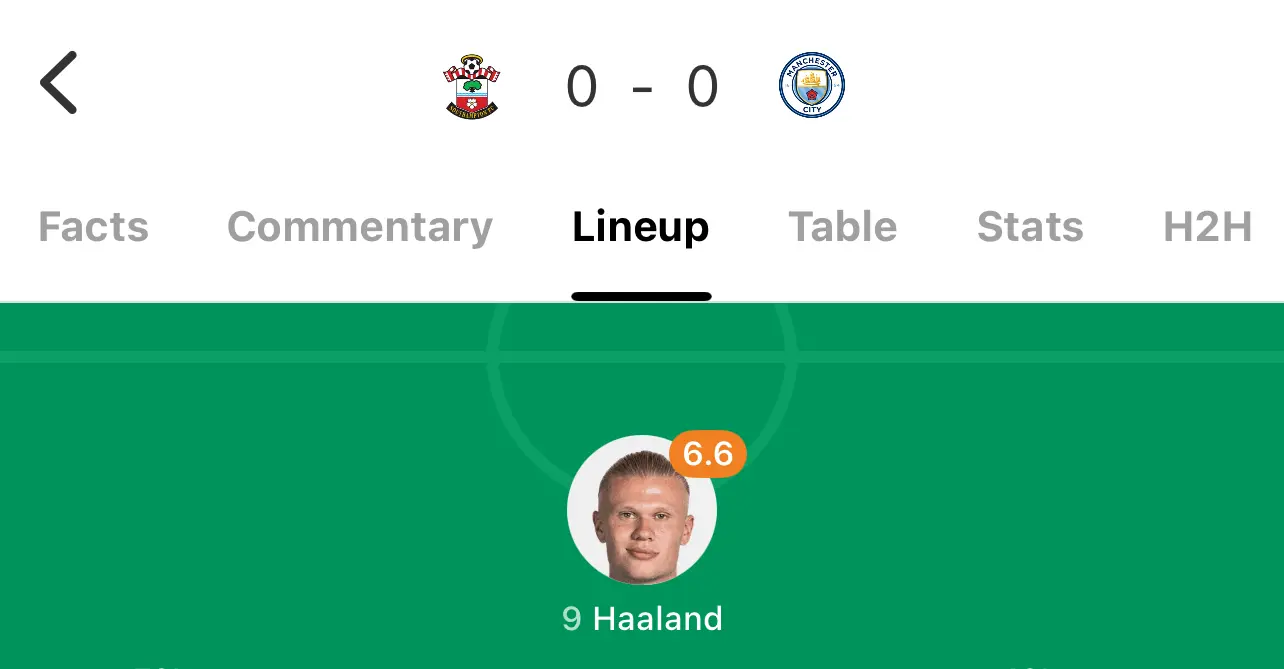Tap jersey number 9 beside Haaland
Screen dimensions: 1284x669
pos(572,618)
